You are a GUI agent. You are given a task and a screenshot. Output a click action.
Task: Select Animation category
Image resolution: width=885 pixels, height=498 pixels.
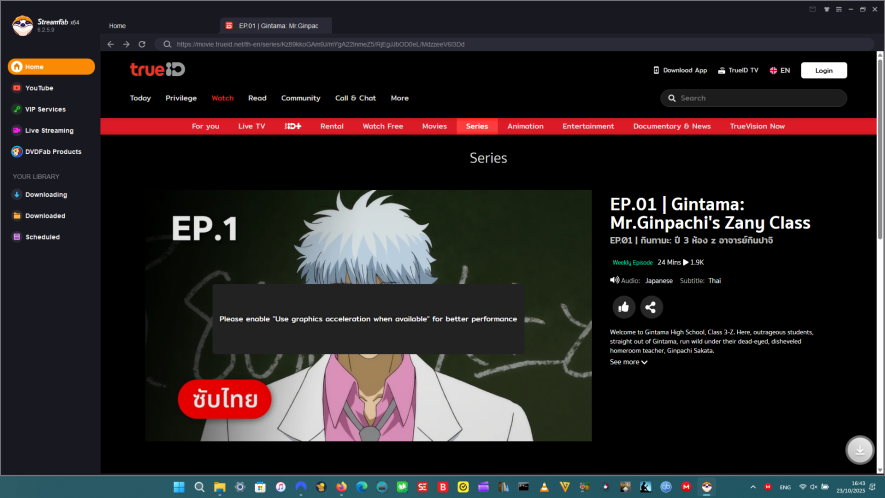[x=525, y=126]
